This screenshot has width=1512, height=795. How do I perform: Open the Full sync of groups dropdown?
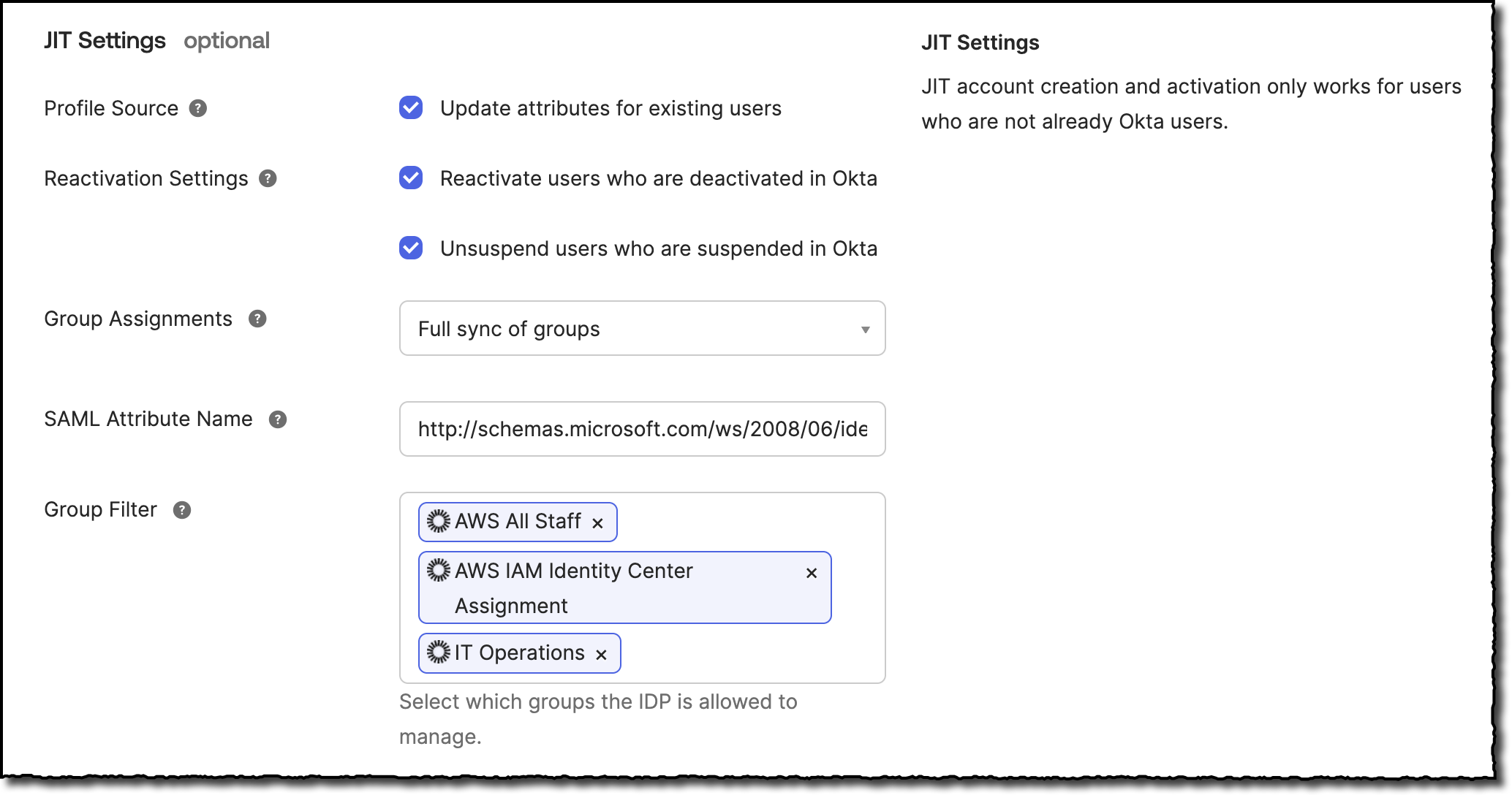pyautogui.click(x=642, y=328)
